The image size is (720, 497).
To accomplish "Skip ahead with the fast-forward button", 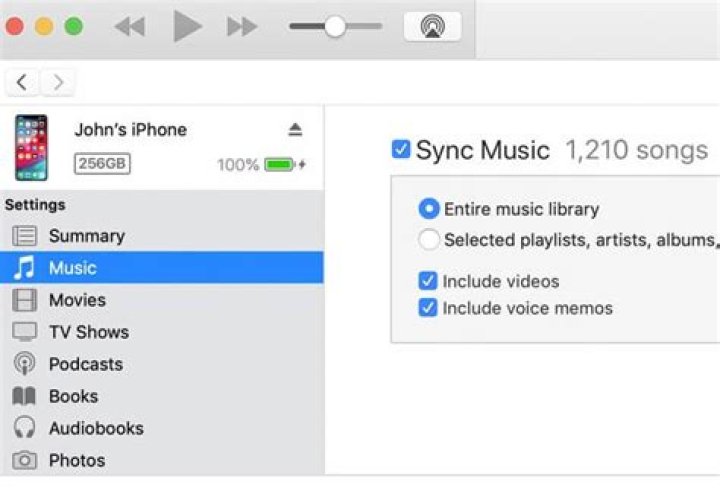I will tap(242, 27).
